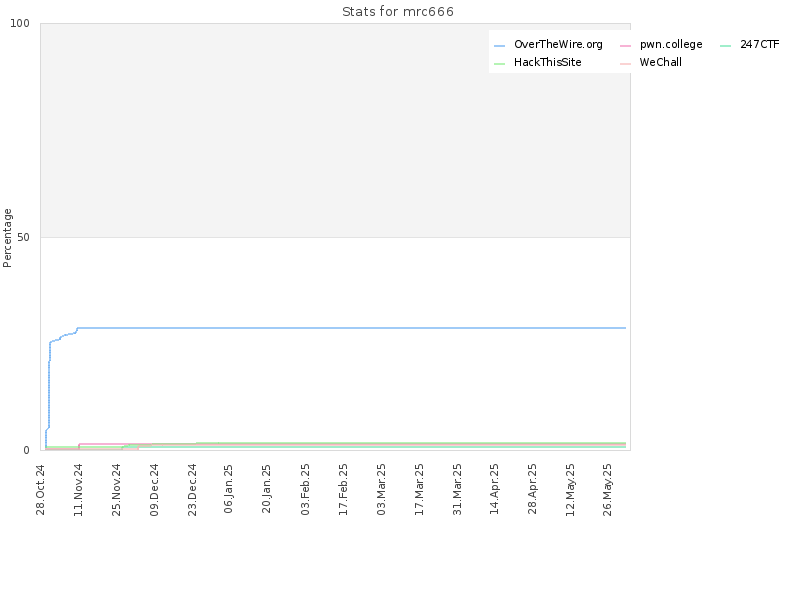This screenshot has height=600, width=800.
Task: Click the 247CTF legend label
Action: [x=760, y=44]
